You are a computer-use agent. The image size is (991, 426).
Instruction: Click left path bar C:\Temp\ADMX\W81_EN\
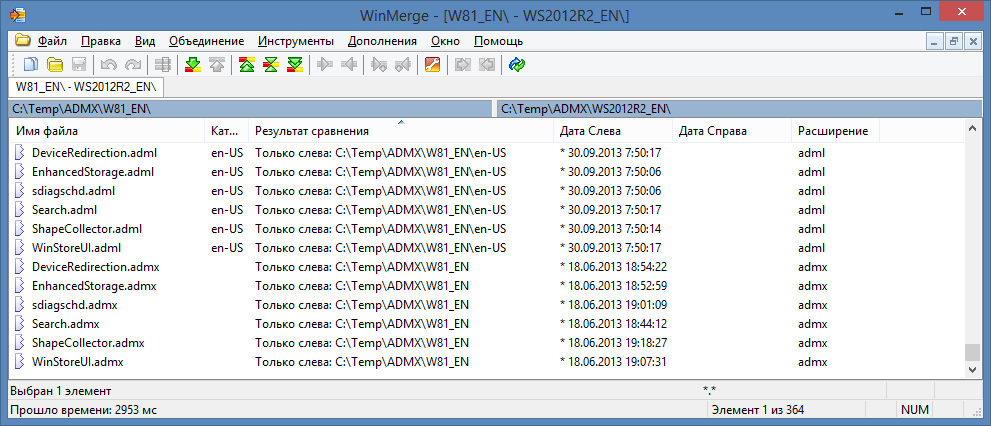[x=250, y=109]
